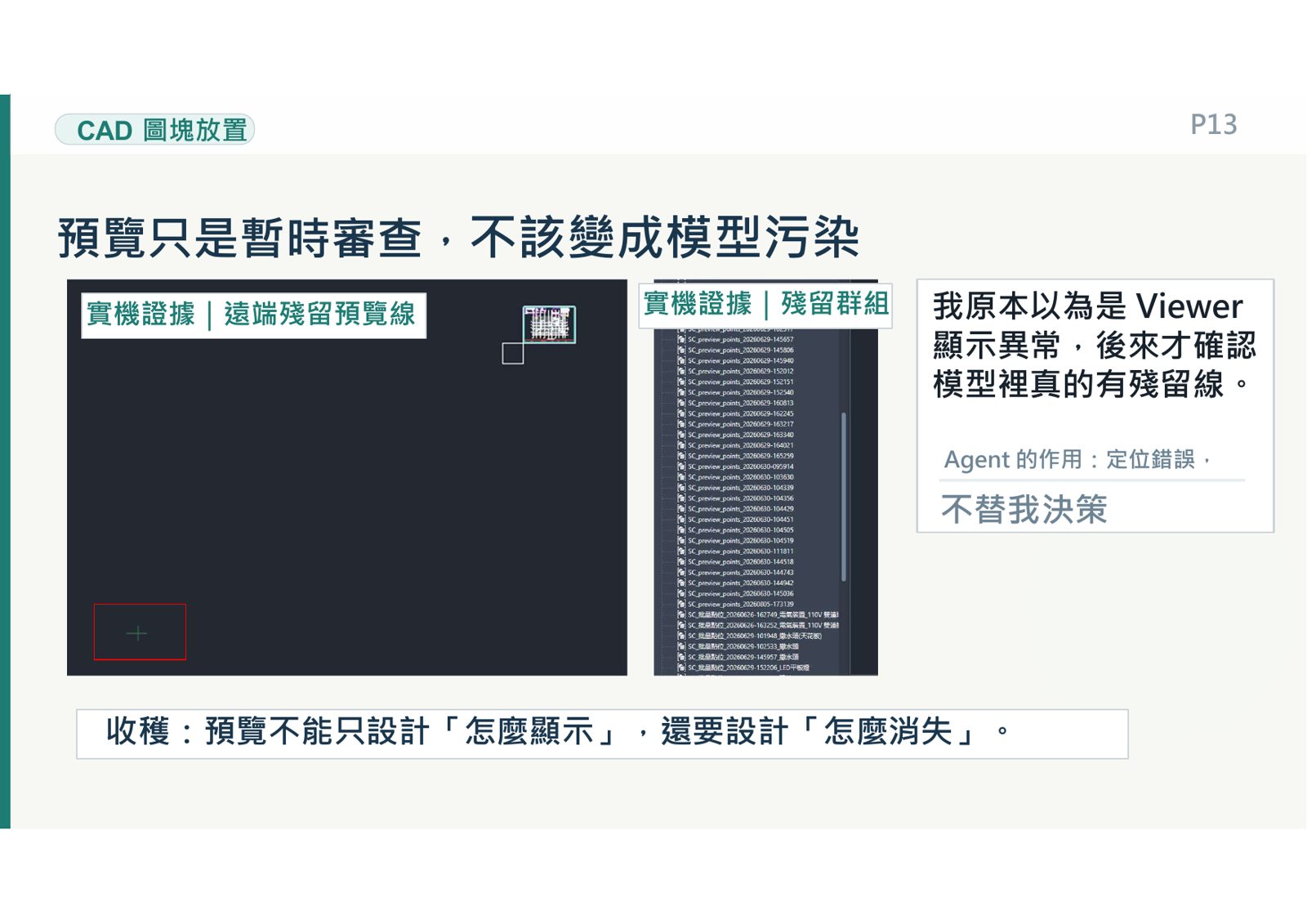Click the group icon beside SC_preview_points_20260630-095914

[x=681, y=466]
